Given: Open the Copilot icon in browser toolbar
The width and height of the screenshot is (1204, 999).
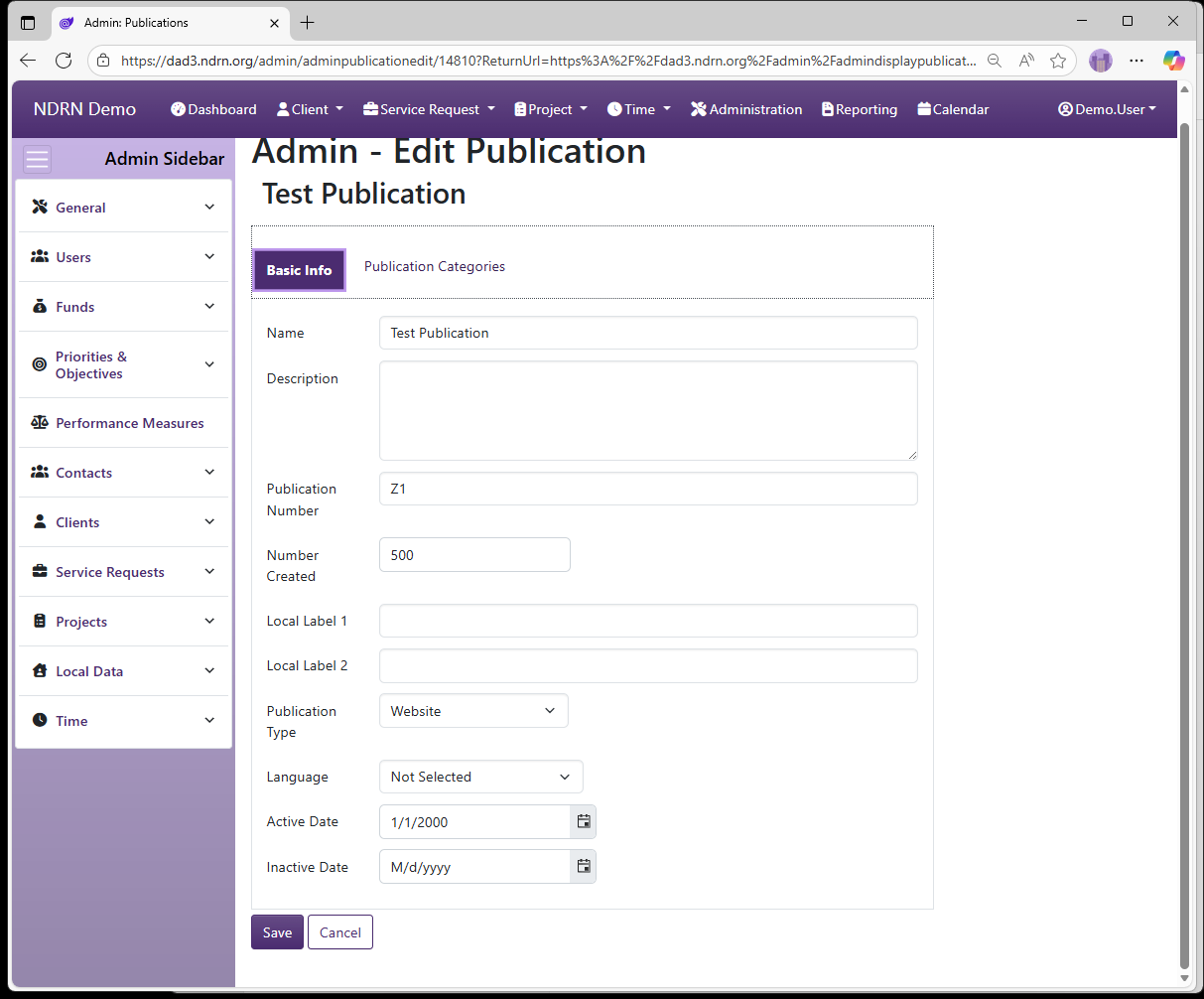Looking at the screenshot, I should pyautogui.click(x=1174, y=61).
